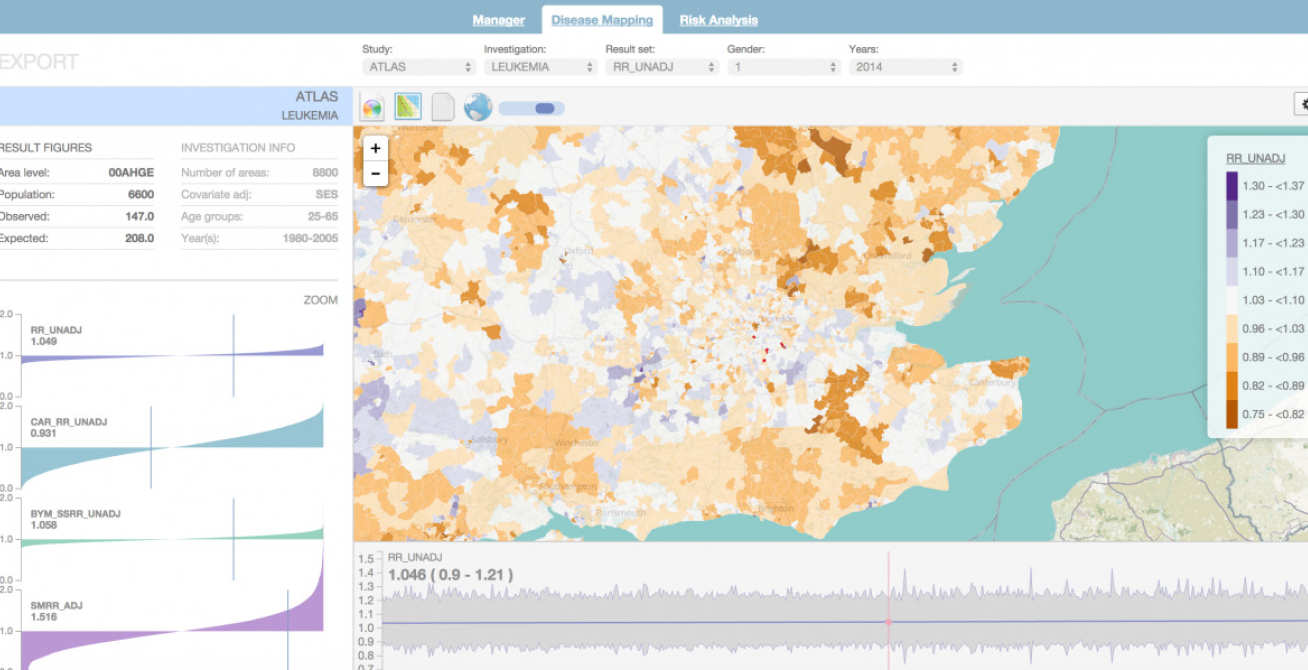This screenshot has width=1308, height=670.
Task: Select a different year in Years dropdown
Action: (x=905, y=67)
